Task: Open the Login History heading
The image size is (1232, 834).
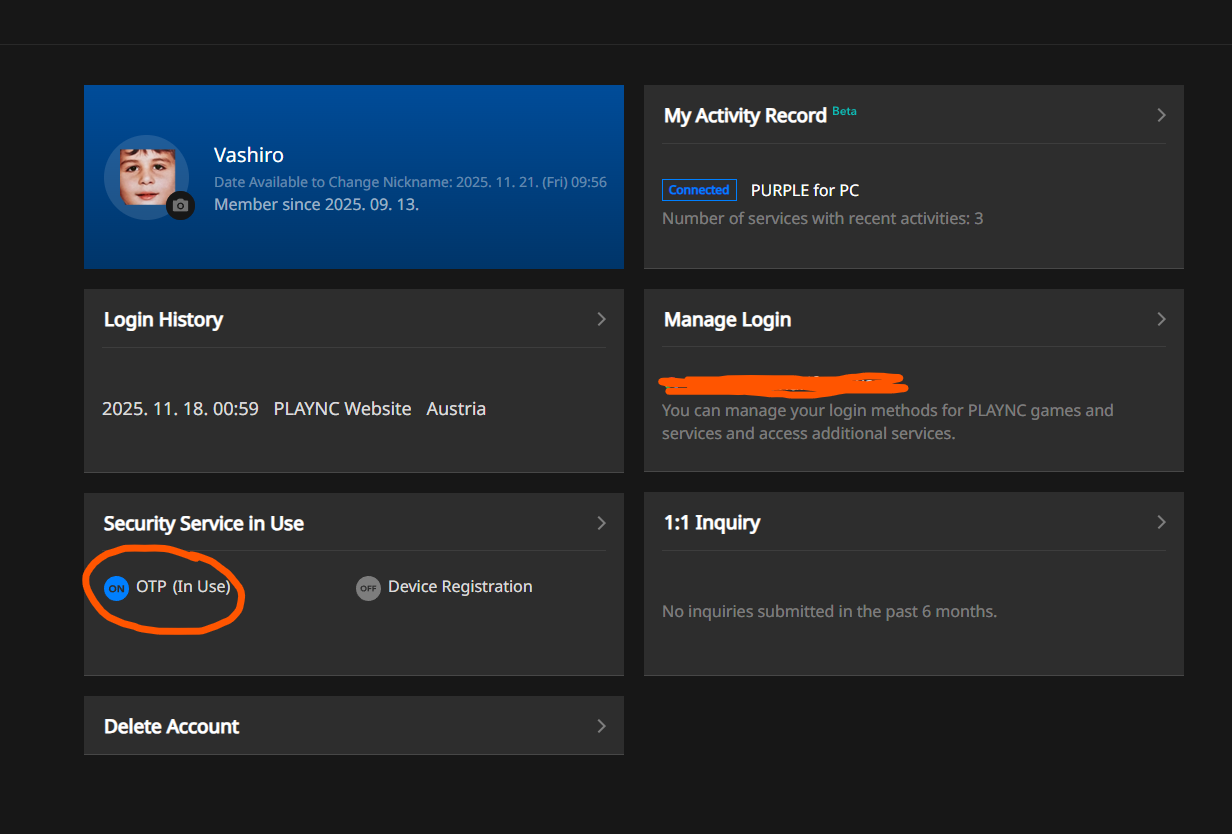Action: 163,320
